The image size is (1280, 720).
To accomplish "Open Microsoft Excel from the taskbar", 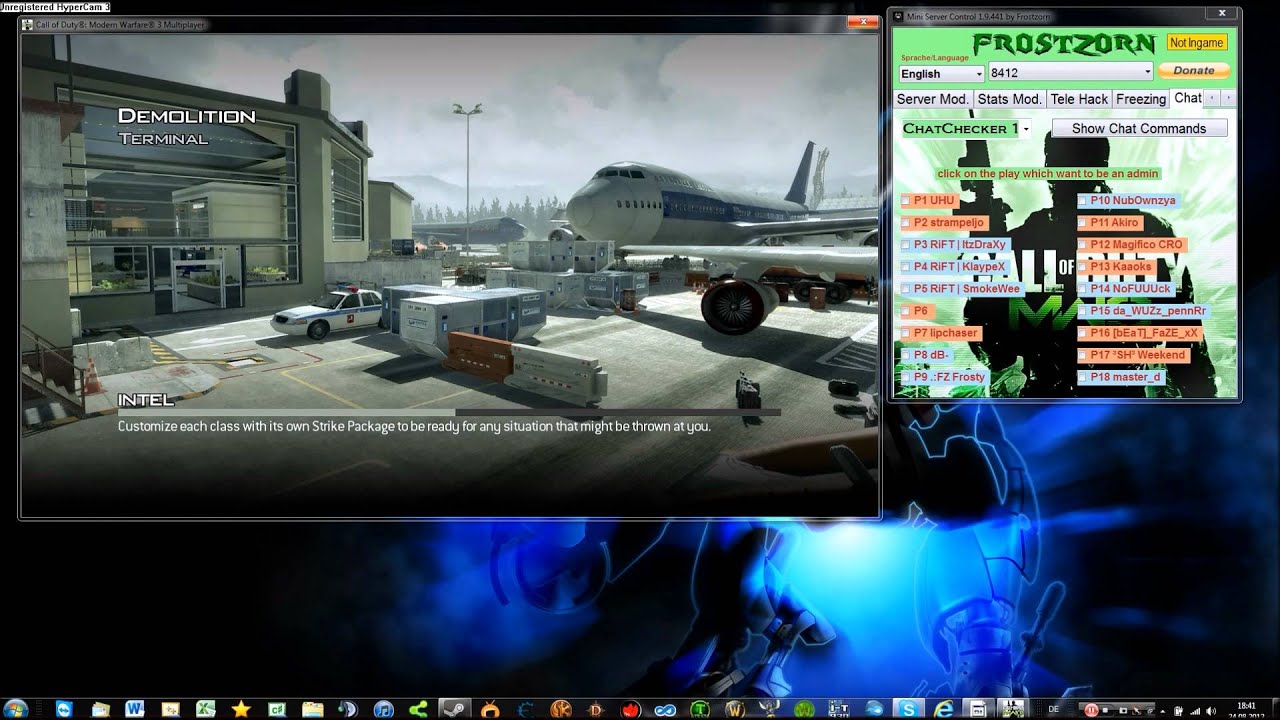I will pos(204,709).
